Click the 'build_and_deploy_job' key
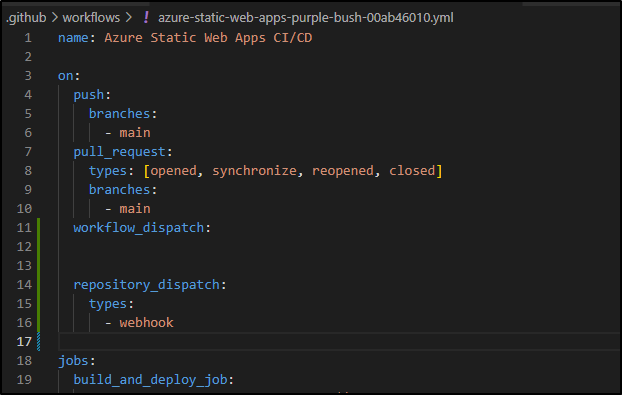Image resolution: width=622 pixels, height=395 pixels. pyautogui.click(x=150, y=380)
